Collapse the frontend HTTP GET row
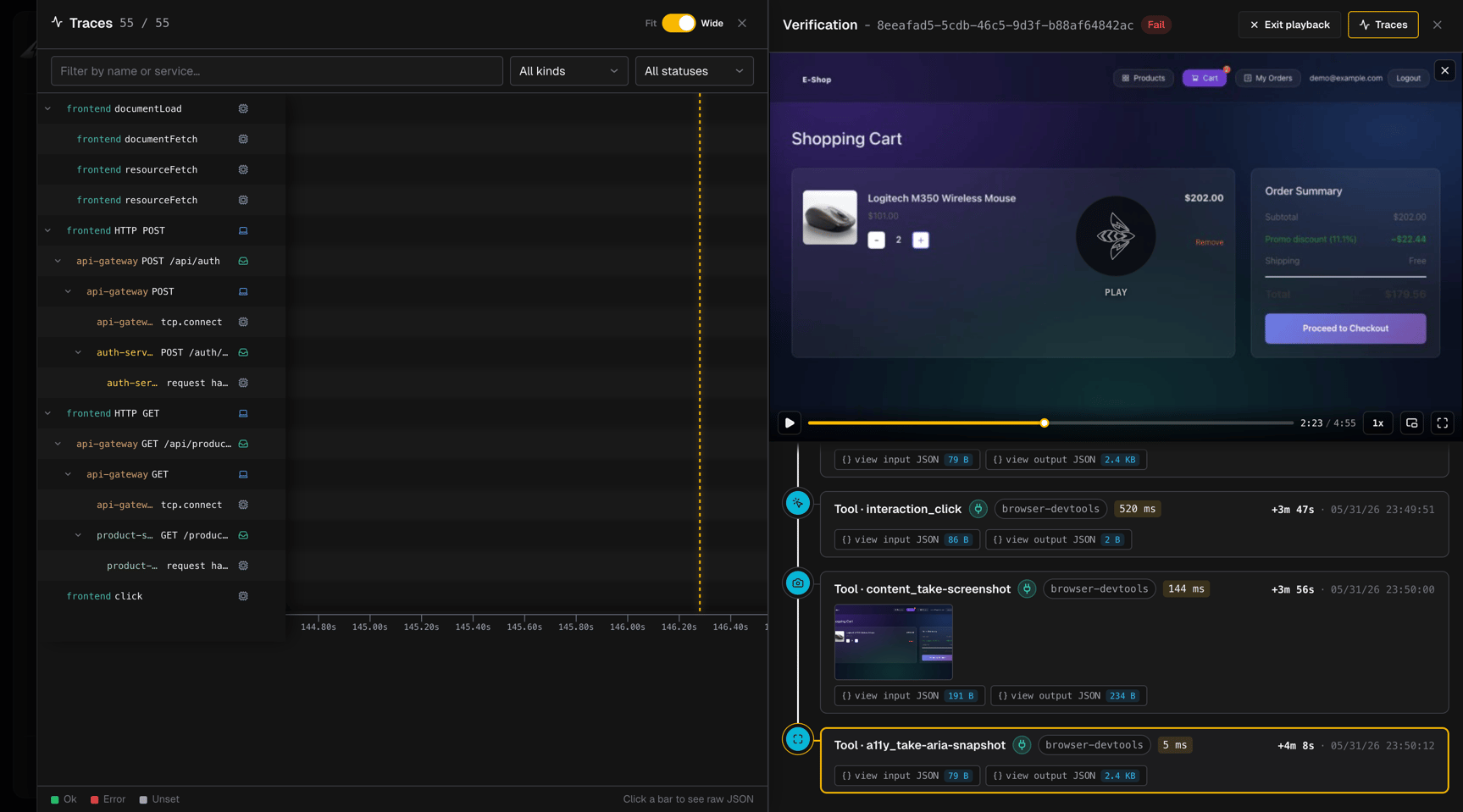Screen dimensions: 1463x812 48,413
